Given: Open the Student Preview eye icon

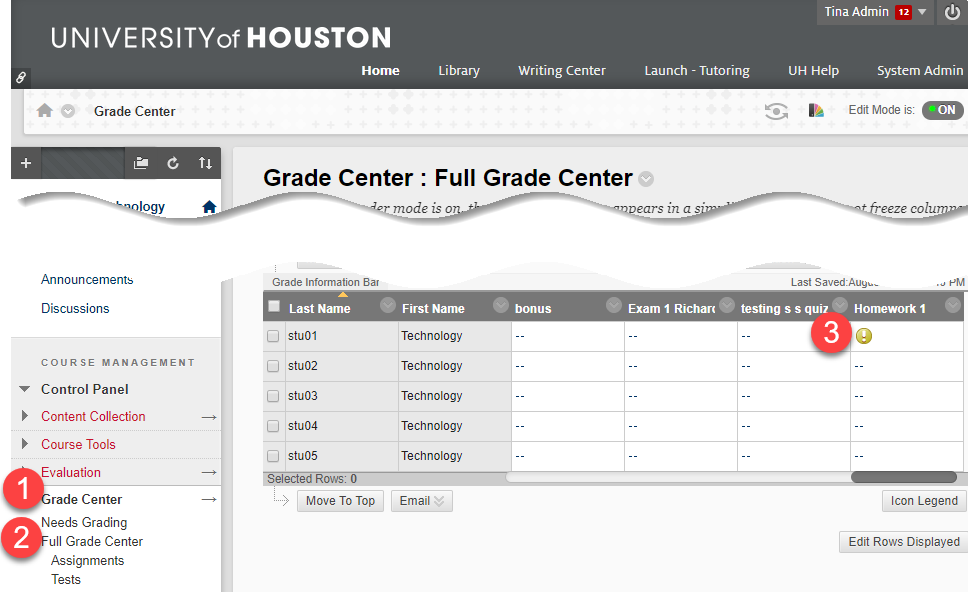Looking at the screenshot, I should coord(776,111).
